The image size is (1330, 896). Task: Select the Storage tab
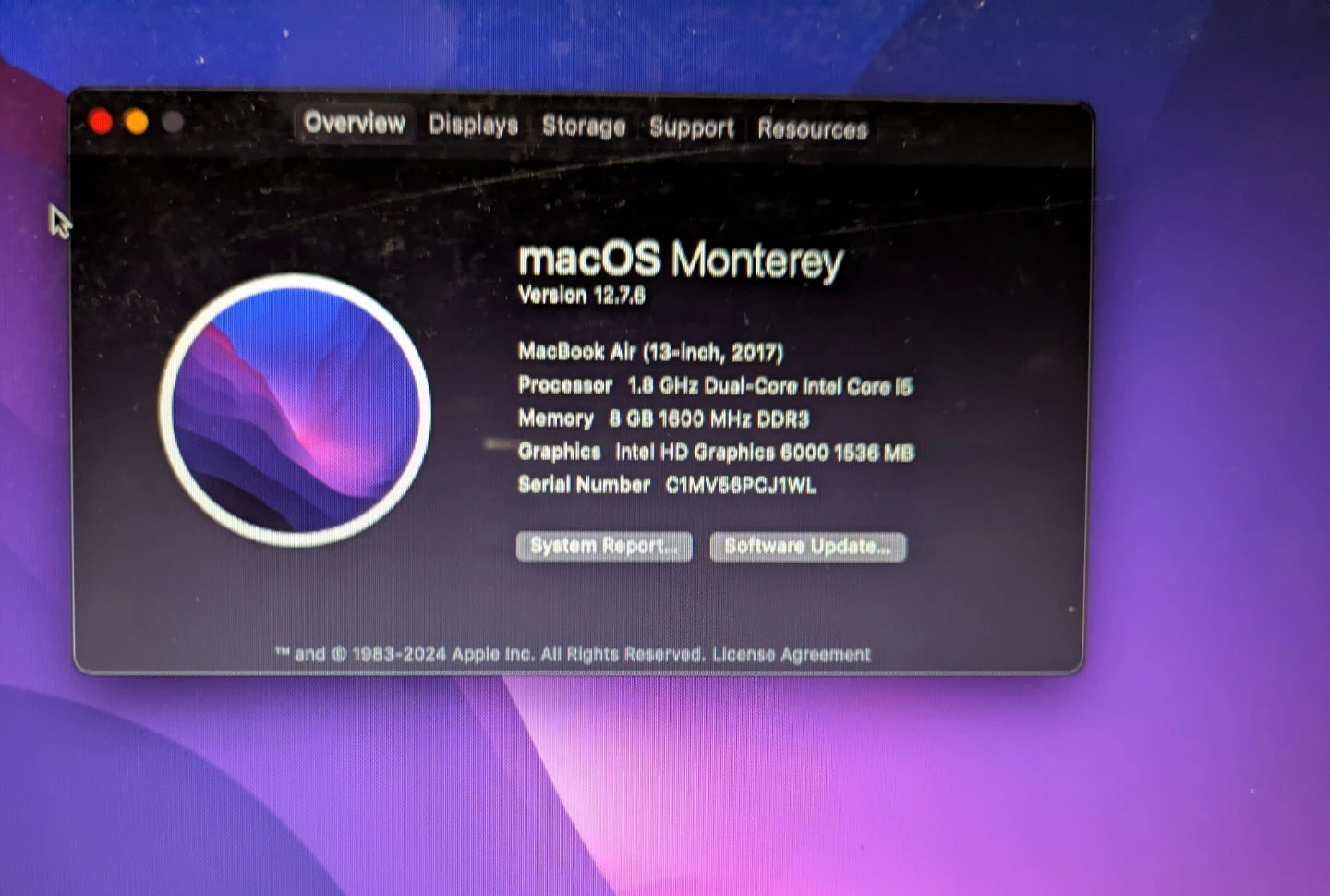[584, 126]
